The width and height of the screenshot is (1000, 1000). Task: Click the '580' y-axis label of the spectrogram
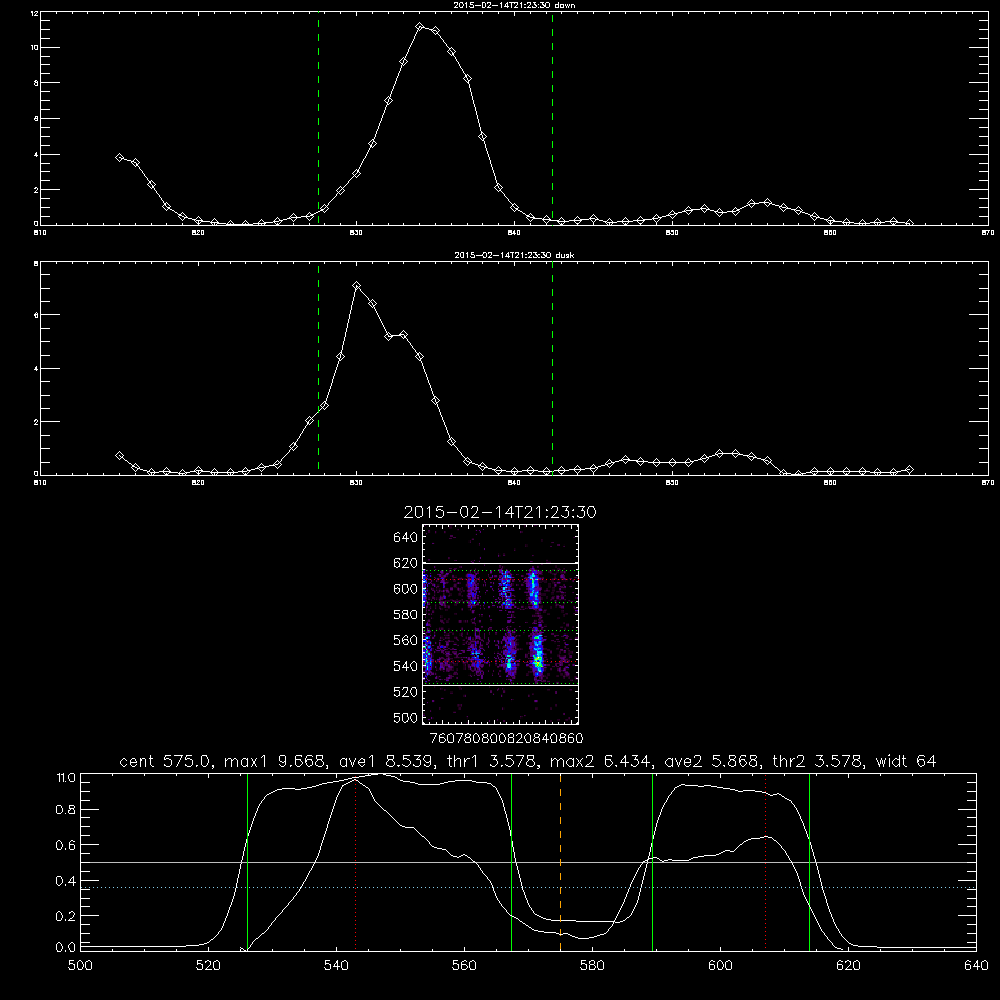point(406,615)
